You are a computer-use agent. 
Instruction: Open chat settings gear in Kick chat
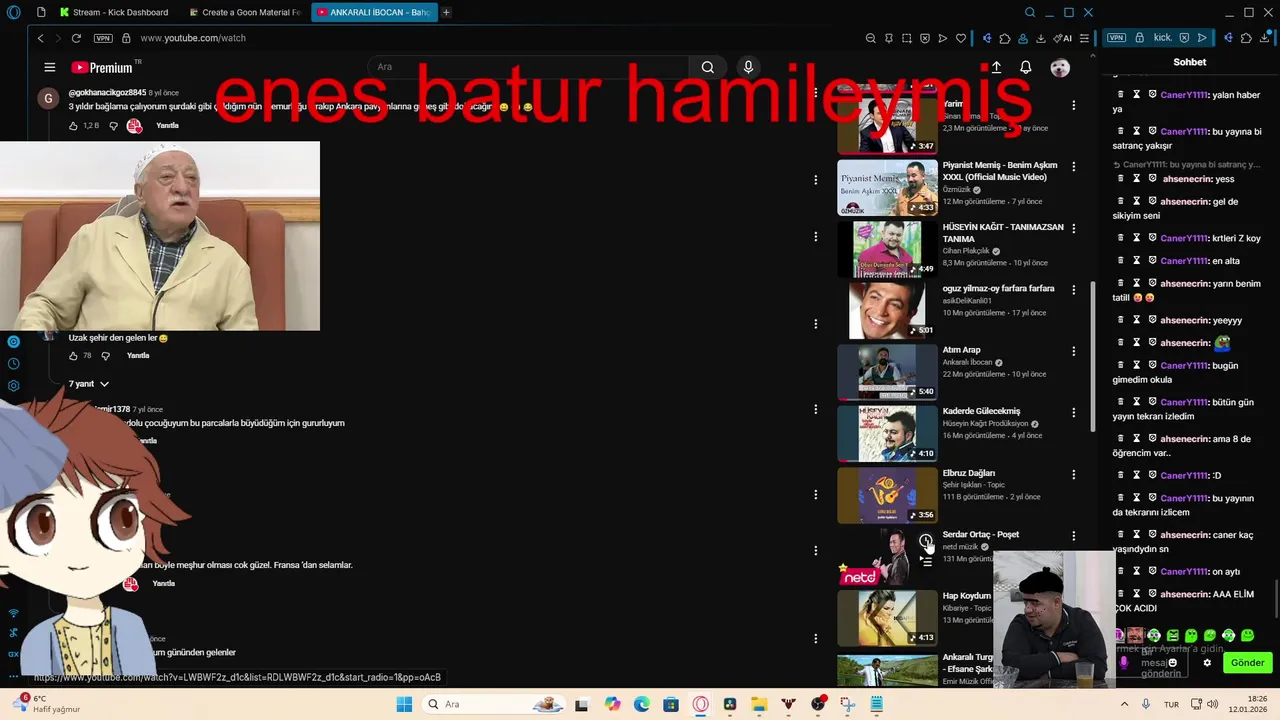point(1207,663)
